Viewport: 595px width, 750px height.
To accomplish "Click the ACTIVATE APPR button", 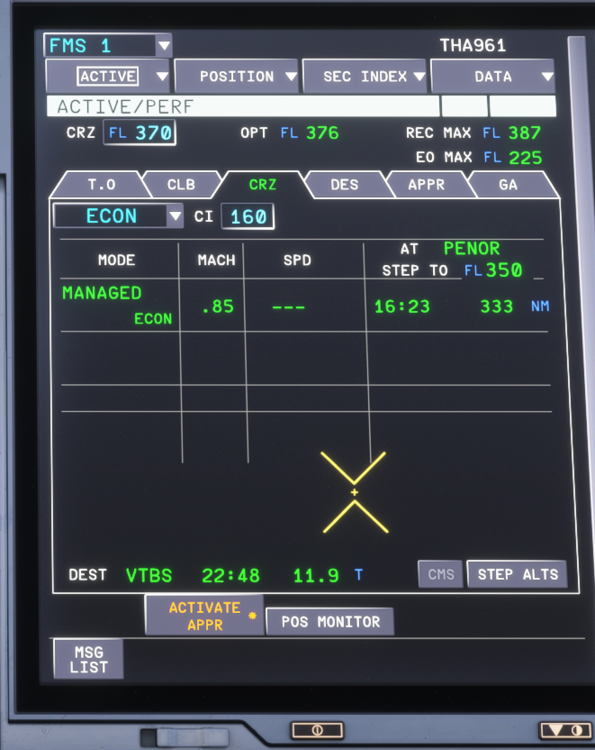I will point(205,616).
